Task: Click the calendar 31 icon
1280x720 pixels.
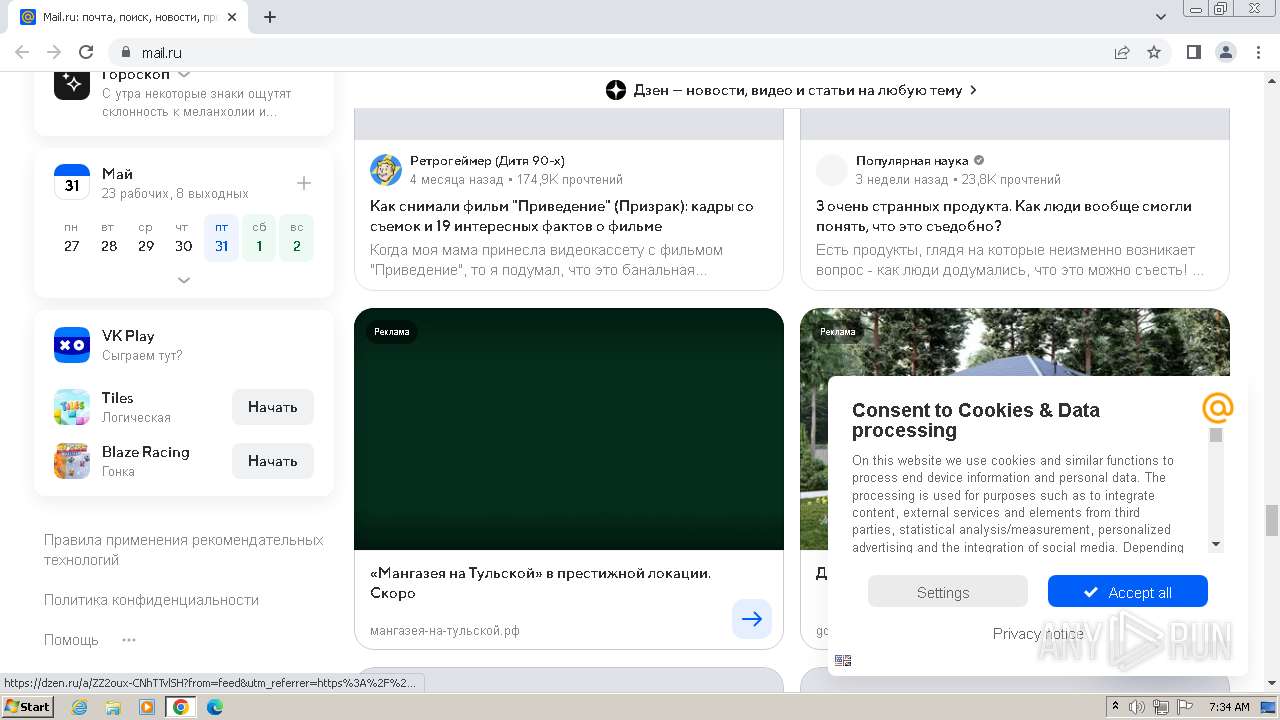Action: (x=72, y=183)
